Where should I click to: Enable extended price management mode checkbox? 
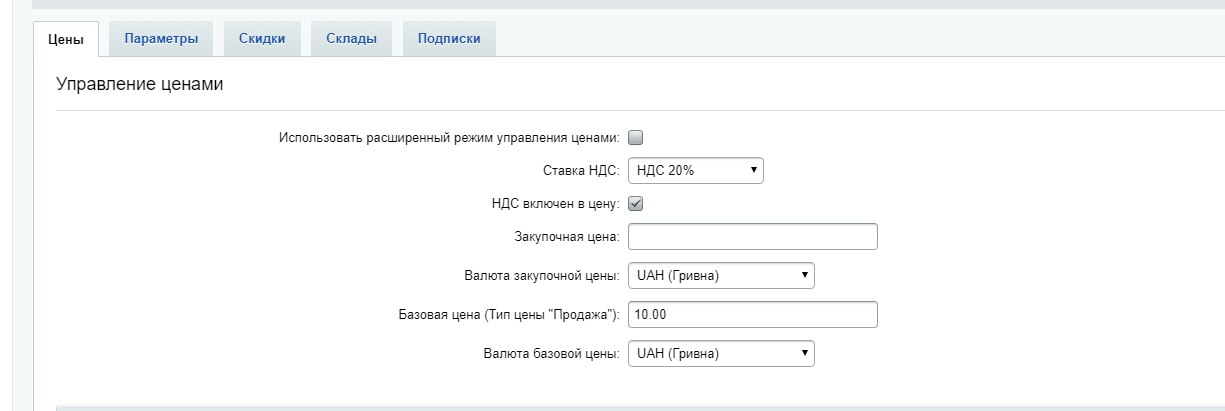[635, 138]
